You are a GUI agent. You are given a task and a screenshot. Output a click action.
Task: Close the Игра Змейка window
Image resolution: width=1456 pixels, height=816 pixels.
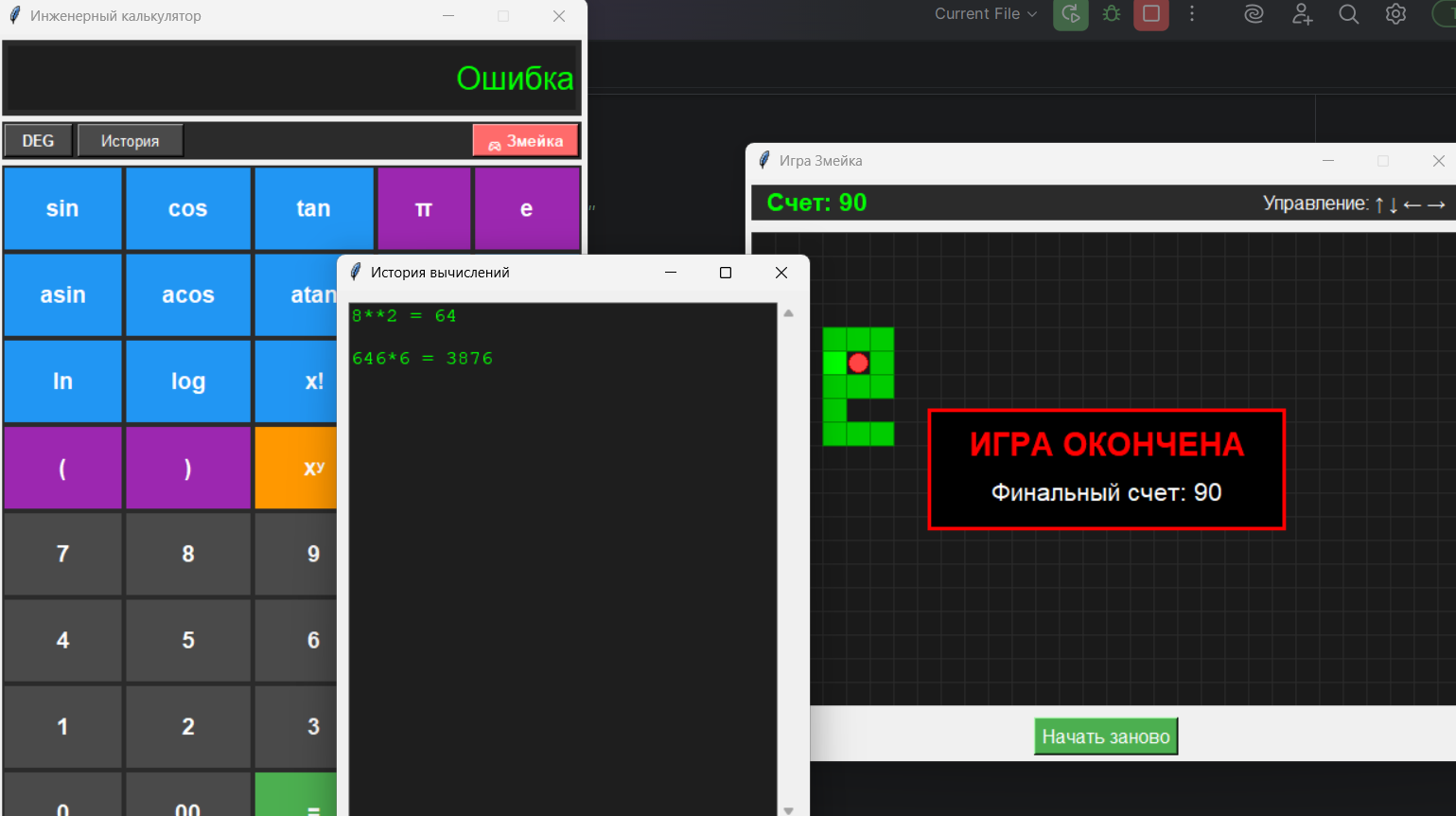1438,161
